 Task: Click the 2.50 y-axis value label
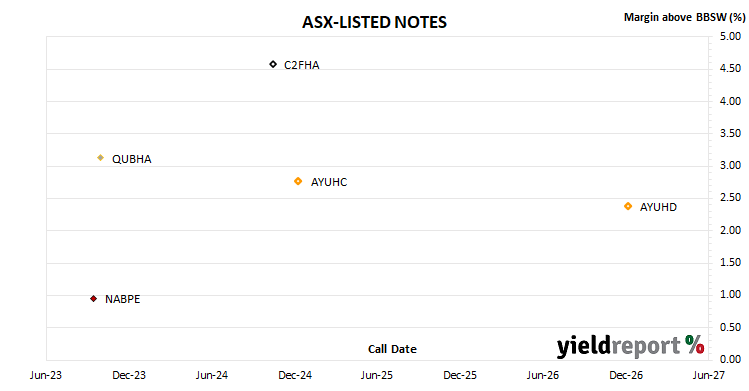730,197
